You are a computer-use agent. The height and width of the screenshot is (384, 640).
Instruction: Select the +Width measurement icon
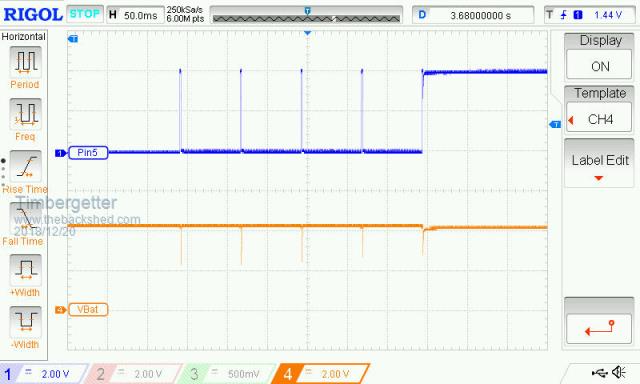click(x=25, y=270)
